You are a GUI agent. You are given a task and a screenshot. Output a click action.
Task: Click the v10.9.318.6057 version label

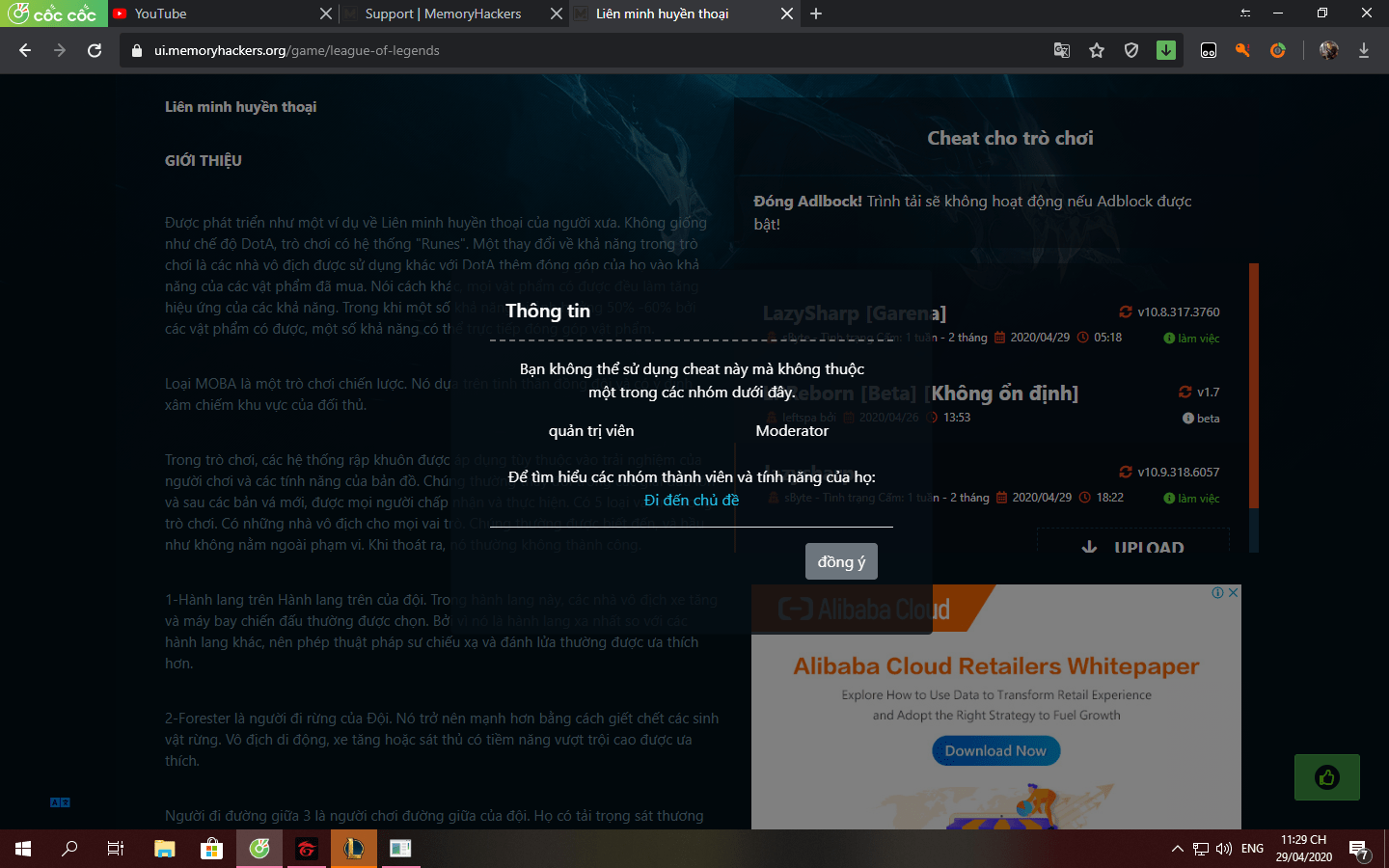(1178, 472)
